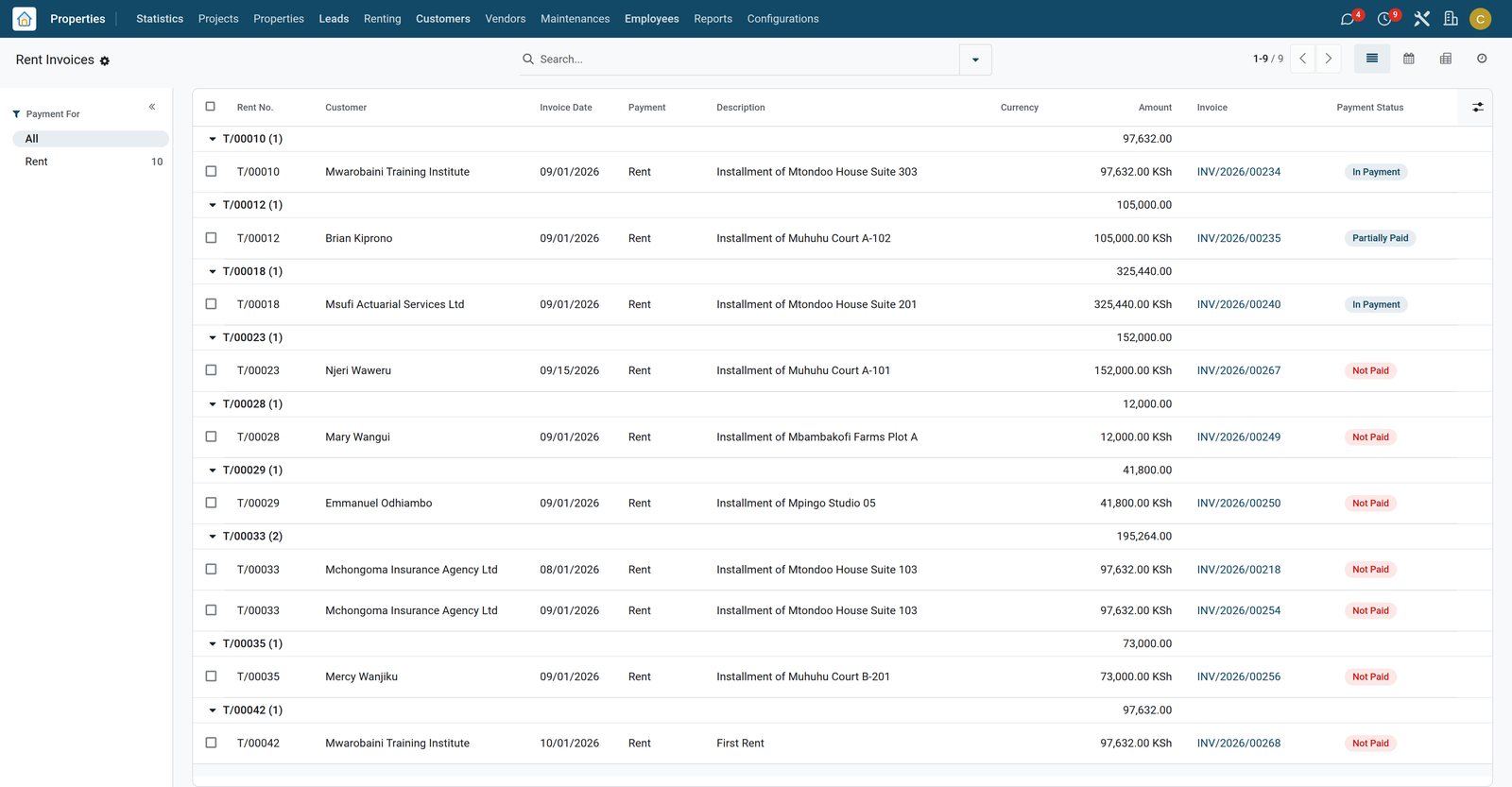The image size is (1512, 787).
Task: Open the company building icon
Action: 1451,19
